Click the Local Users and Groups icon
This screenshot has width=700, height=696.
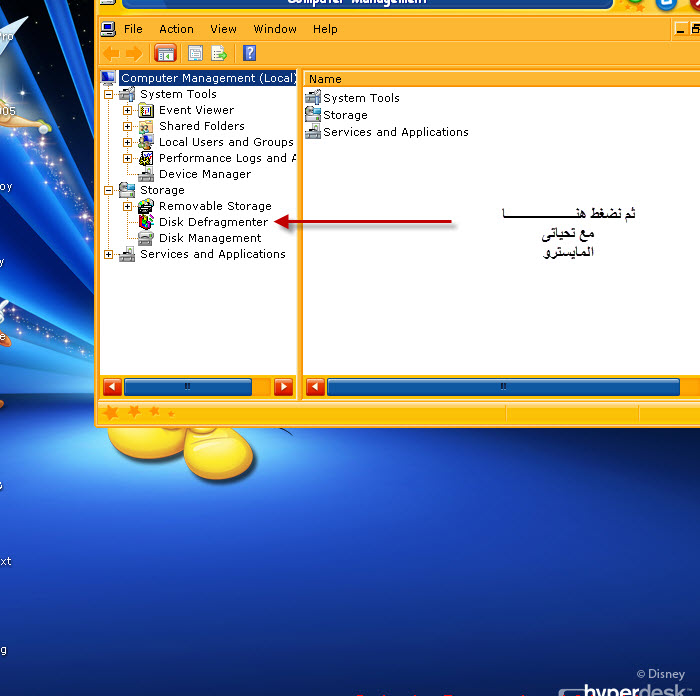(146, 142)
